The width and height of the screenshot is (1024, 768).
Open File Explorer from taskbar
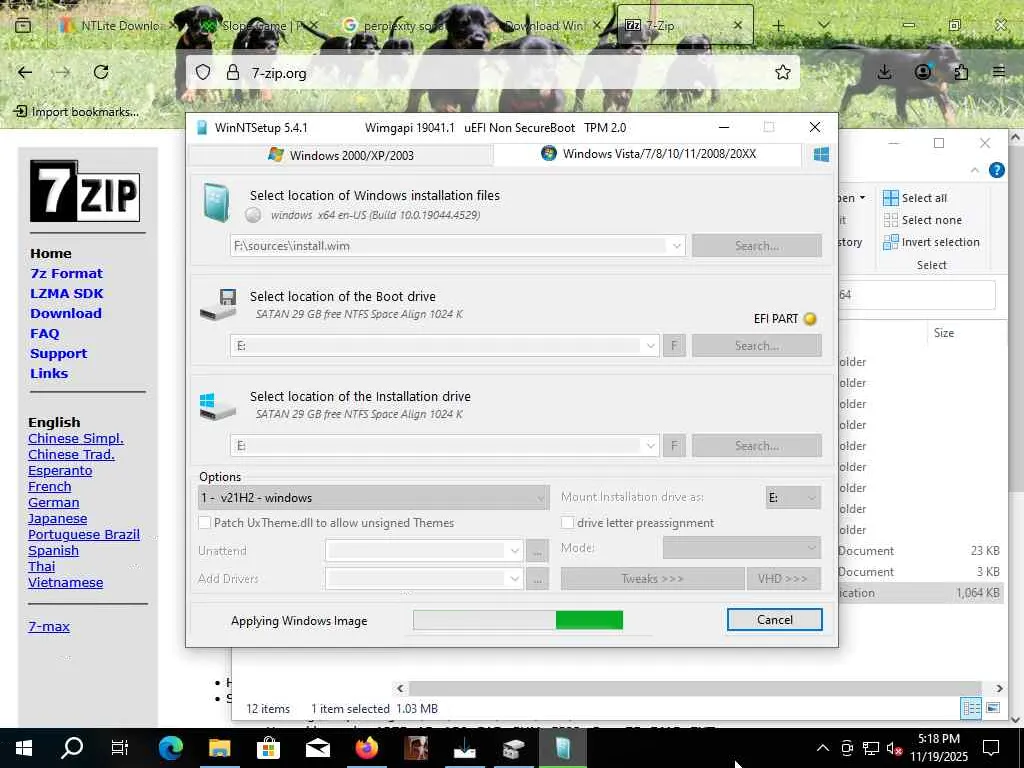pyautogui.click(x=219, y=748)
